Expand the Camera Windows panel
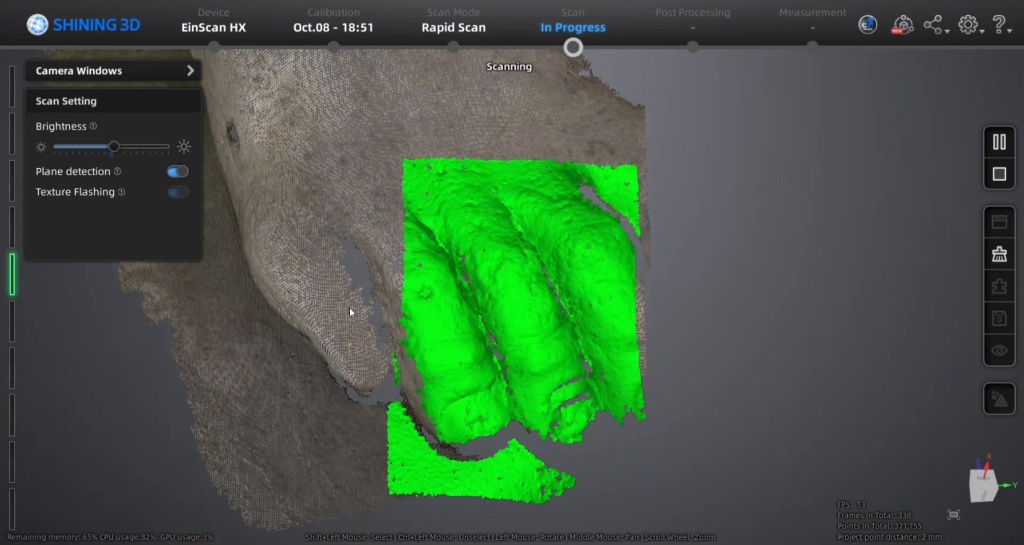Screen dimensions: 1024x545 coord(190,70)
